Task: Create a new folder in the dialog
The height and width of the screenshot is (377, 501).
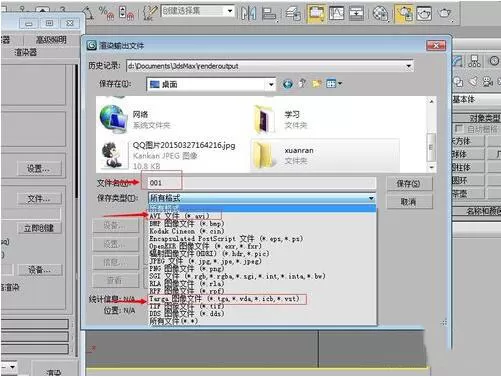Action: point(317,84)
